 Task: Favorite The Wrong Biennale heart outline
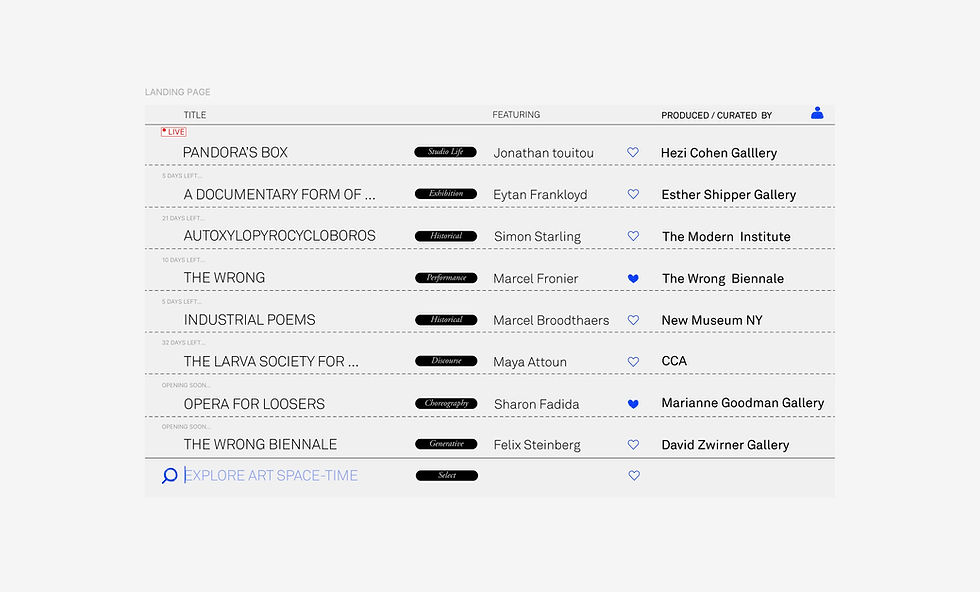click(x=633, y=445)
